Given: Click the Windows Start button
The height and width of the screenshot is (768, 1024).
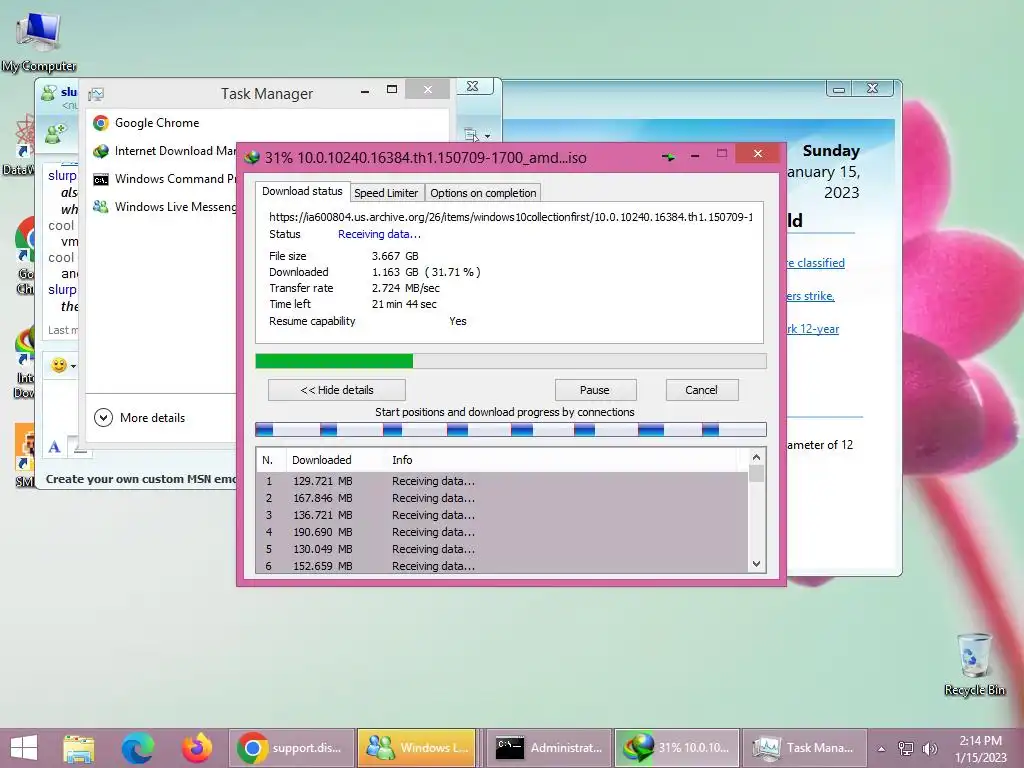Looking at the screenshot, I should coord(24,748).
